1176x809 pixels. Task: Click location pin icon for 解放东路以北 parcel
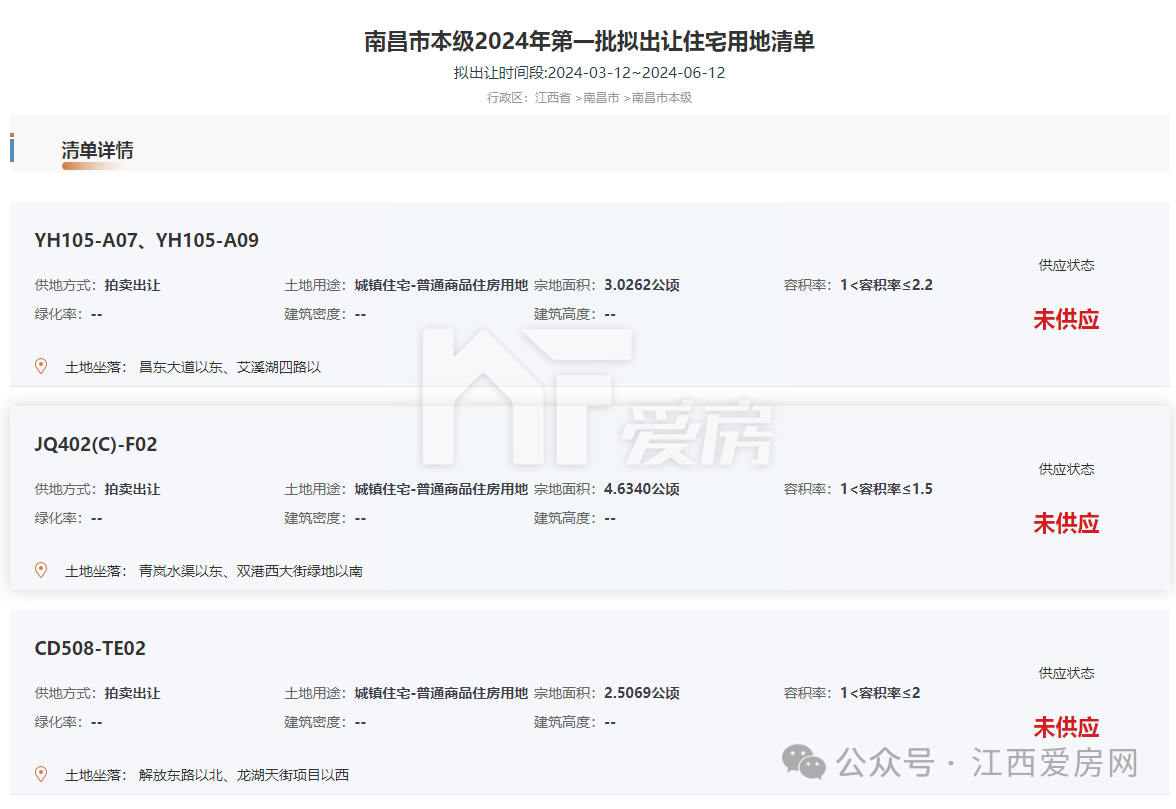[41, 774]
